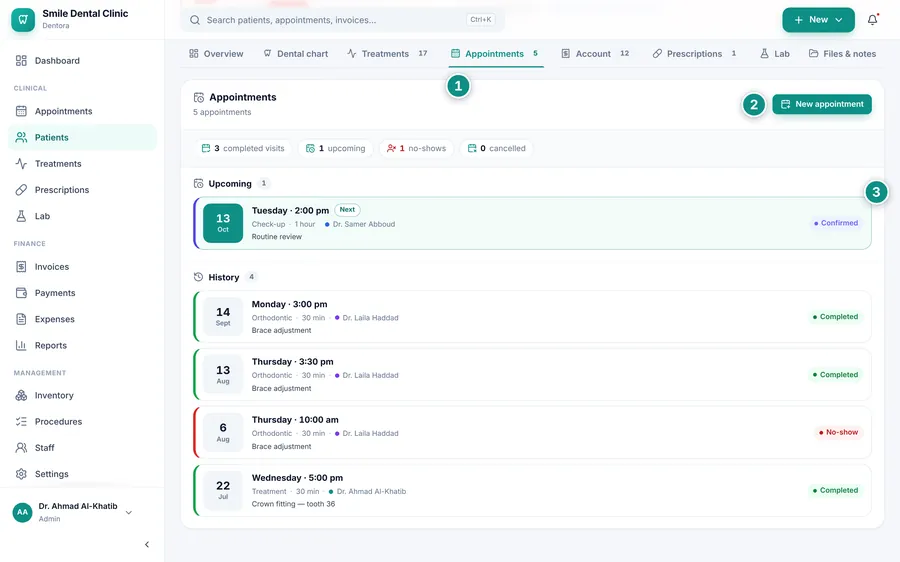Click the 14 Sept date badge
The width and height of the screenshot is (900, 562).
[223, 317]
